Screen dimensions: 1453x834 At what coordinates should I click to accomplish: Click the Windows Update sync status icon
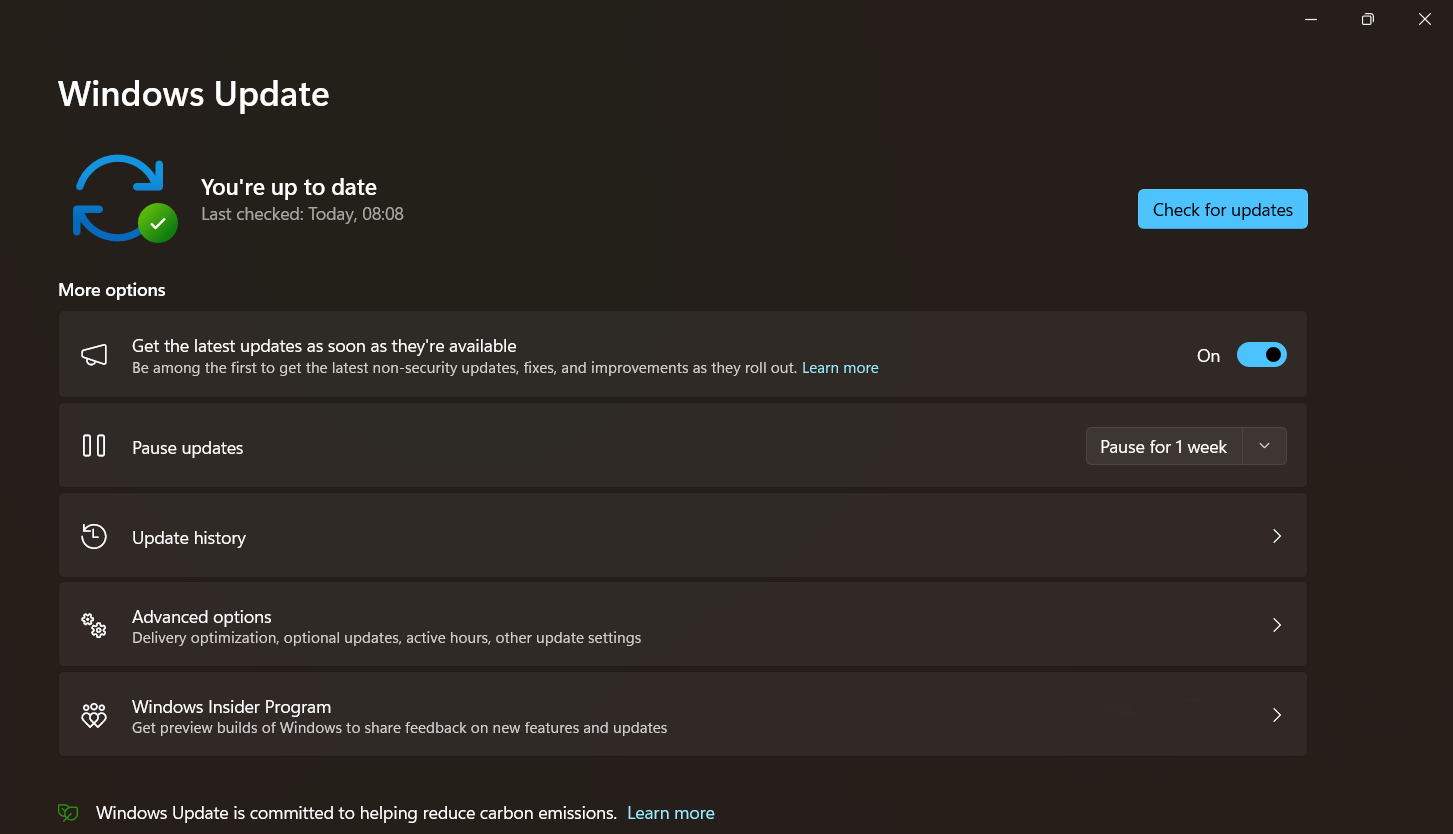coord(125,198)
